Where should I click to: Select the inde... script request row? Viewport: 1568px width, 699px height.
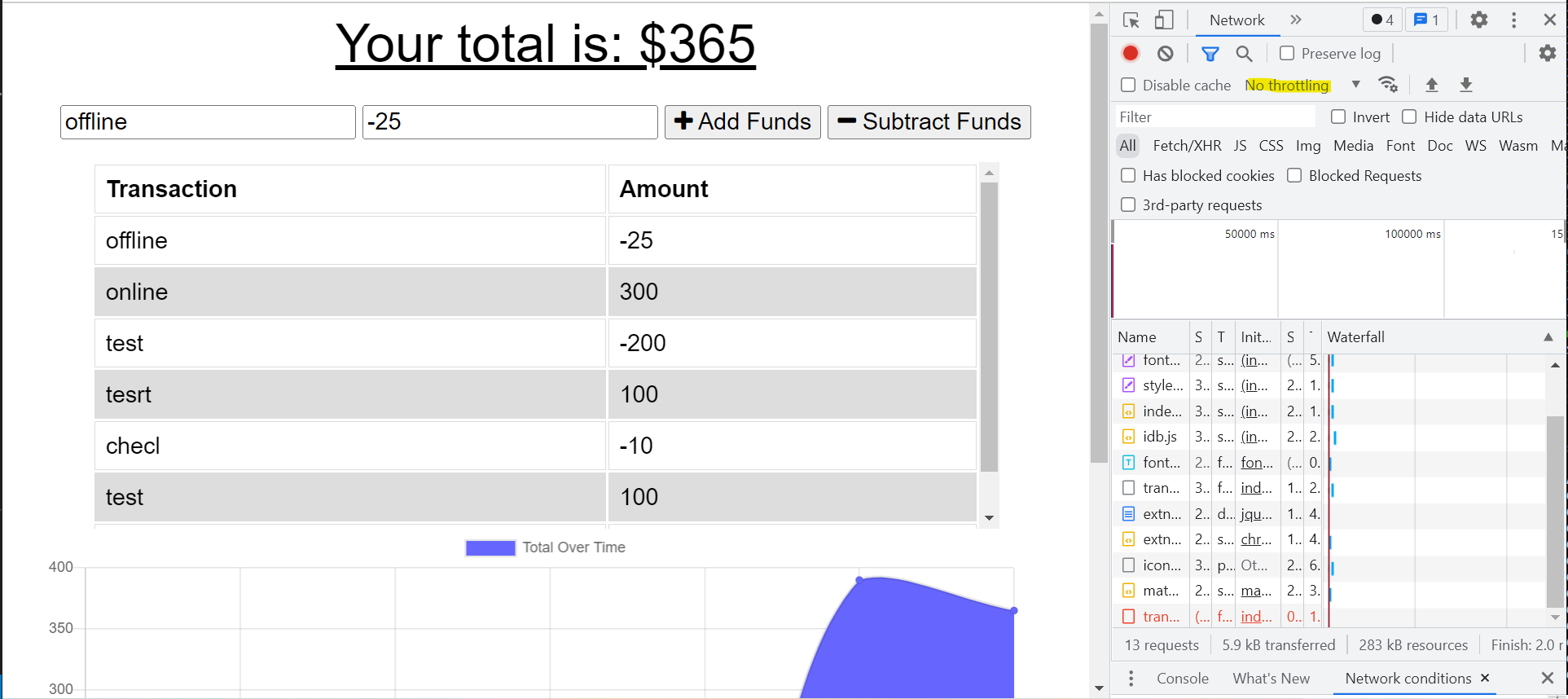[x=1329, y=411]
